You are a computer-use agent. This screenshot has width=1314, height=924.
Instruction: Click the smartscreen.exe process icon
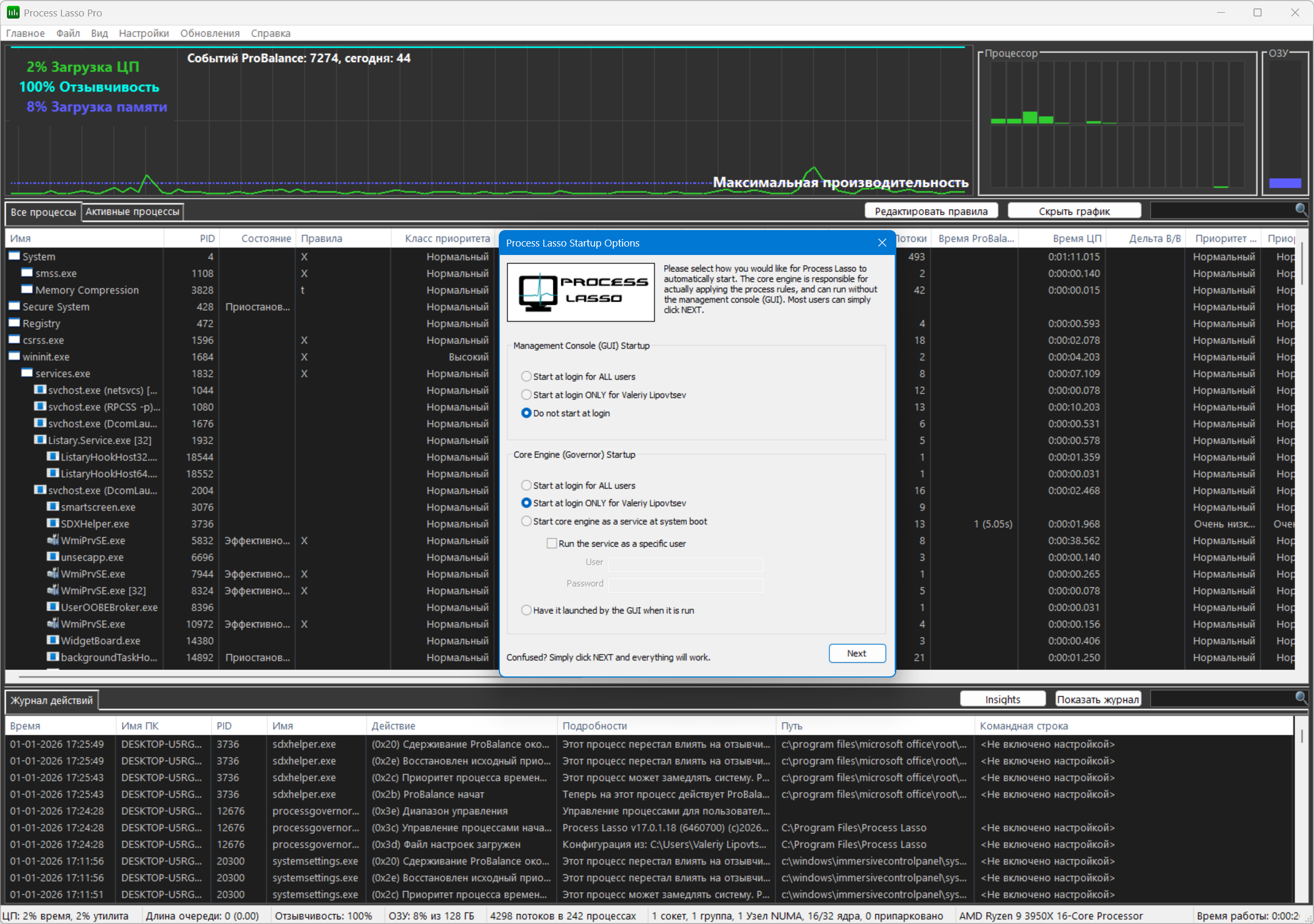click(52, 507)
